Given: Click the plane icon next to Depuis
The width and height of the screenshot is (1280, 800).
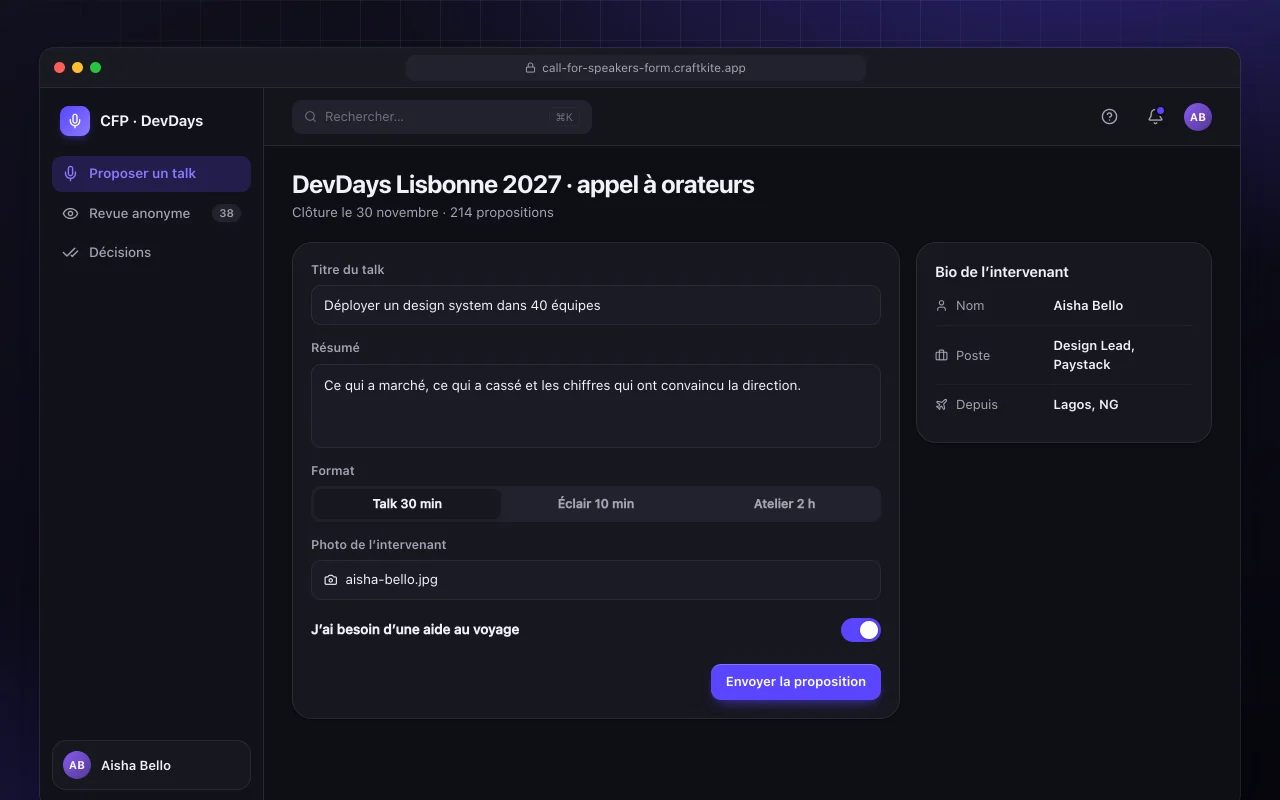Looking at the screenshot, I should pyautogui.click(x=941, y=405).
